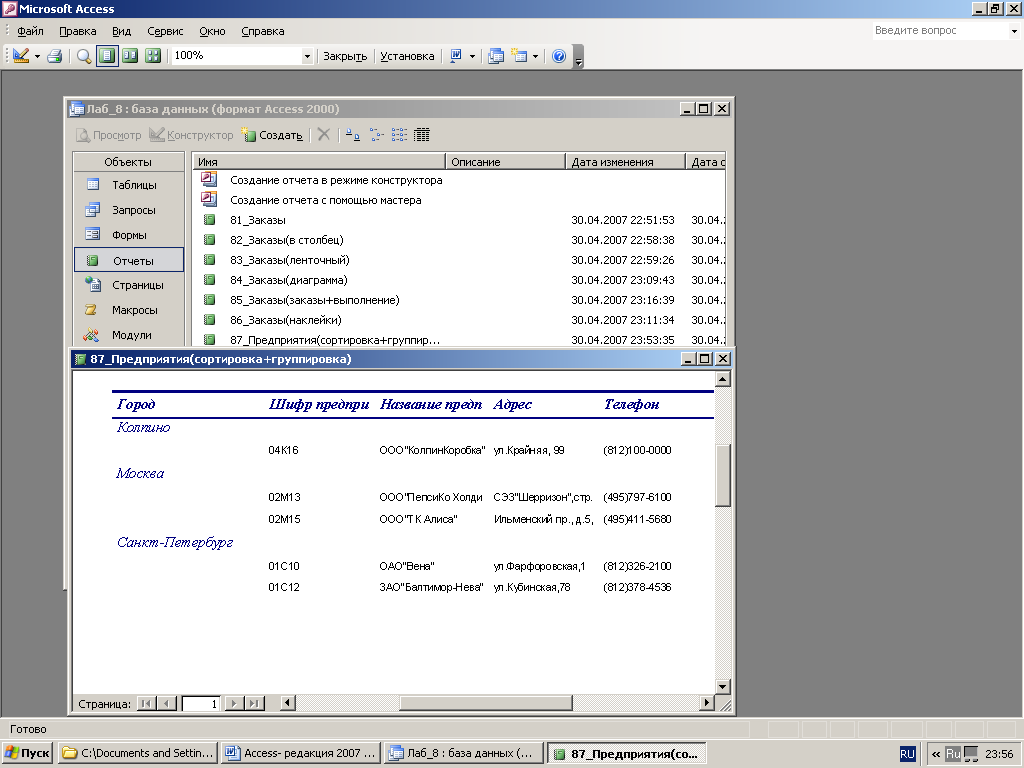
Task: Open the Сервис menu
Action: (165, 31)
